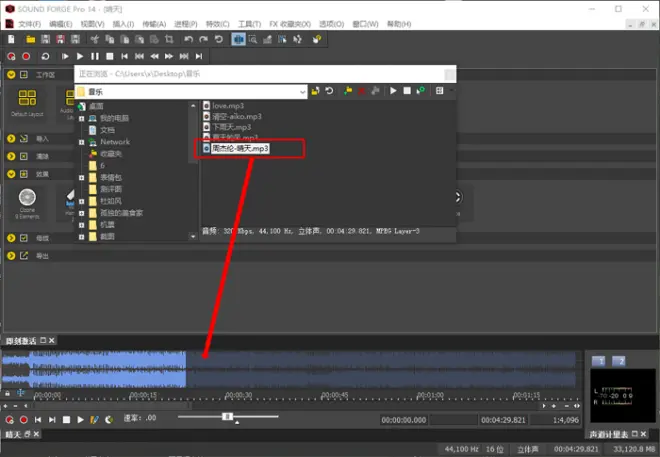
Task: Expand the 表情包 folder node
Action: (82, 178)
